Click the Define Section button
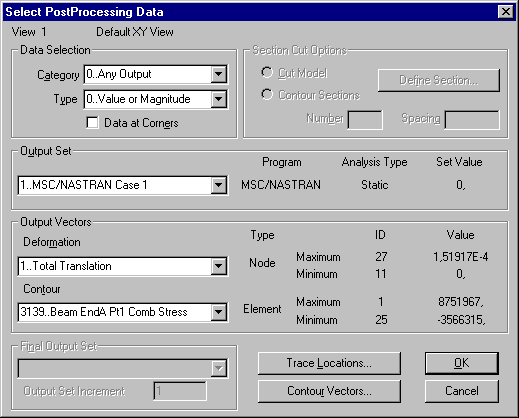Viewport: 519px width, 418px height. pos(439,80)
